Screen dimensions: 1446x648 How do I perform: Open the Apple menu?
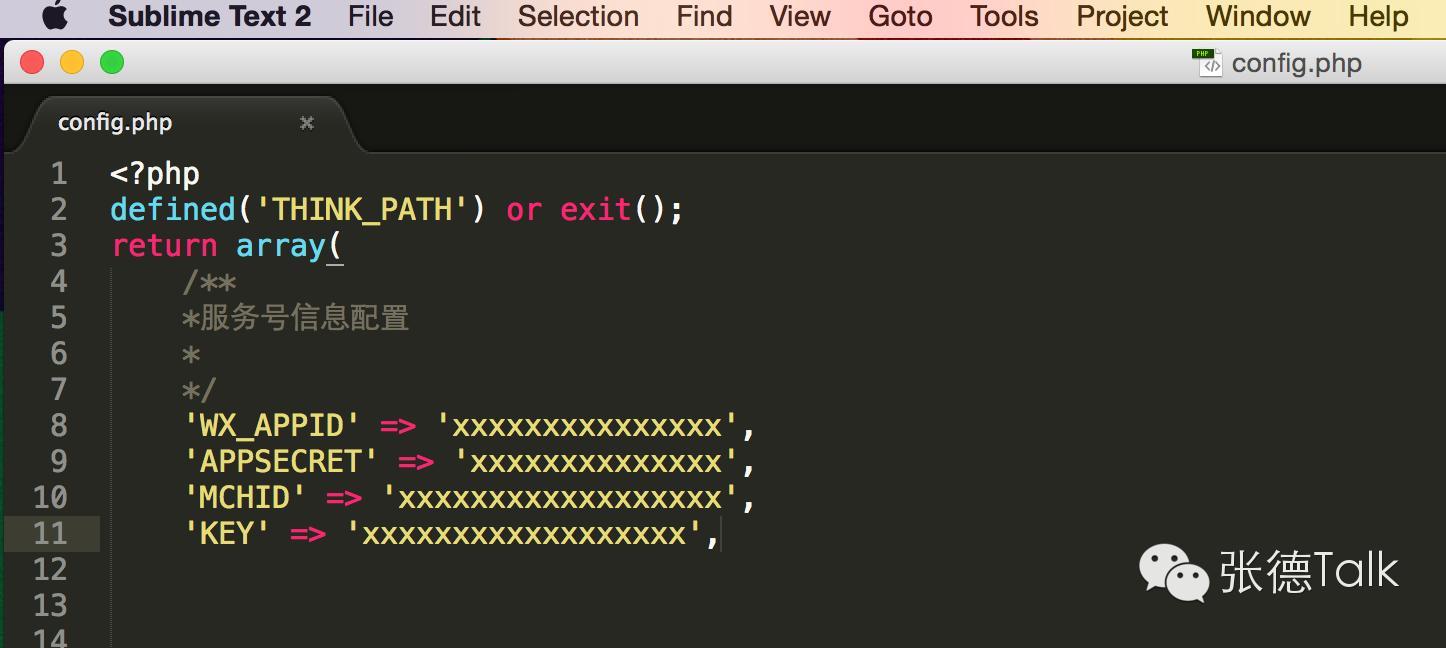click(55, 17)
